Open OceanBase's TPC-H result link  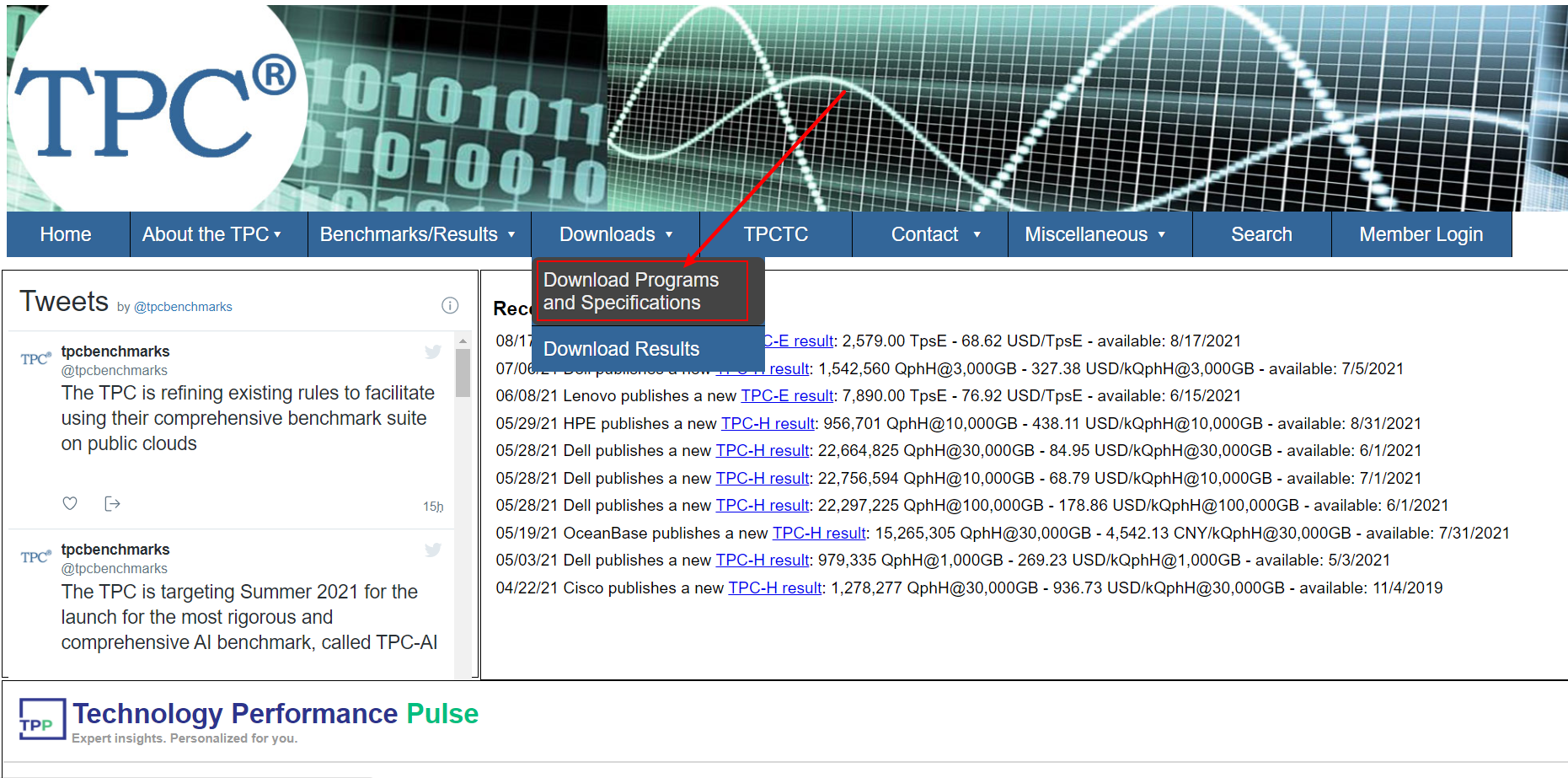point(819,534)
